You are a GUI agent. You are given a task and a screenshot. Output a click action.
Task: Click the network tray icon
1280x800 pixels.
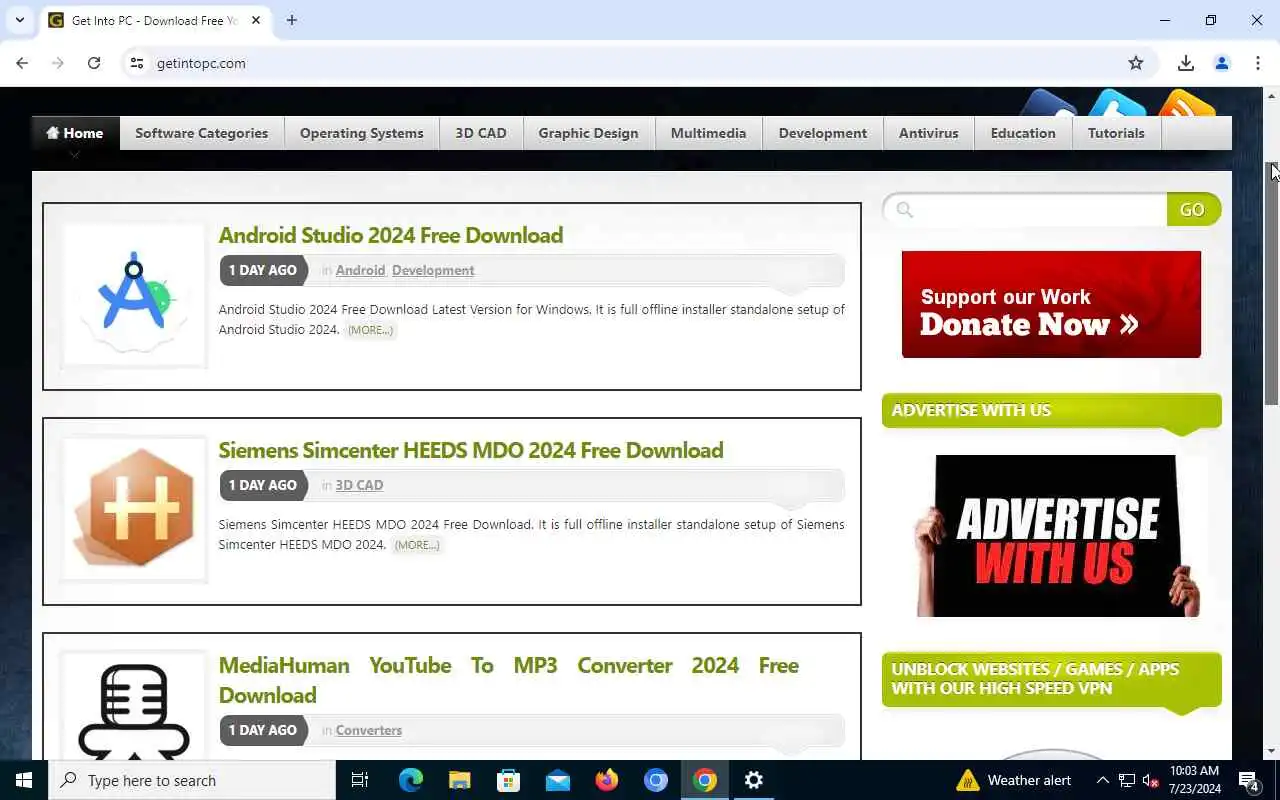pyautogui.click(x=1127, y=780)
